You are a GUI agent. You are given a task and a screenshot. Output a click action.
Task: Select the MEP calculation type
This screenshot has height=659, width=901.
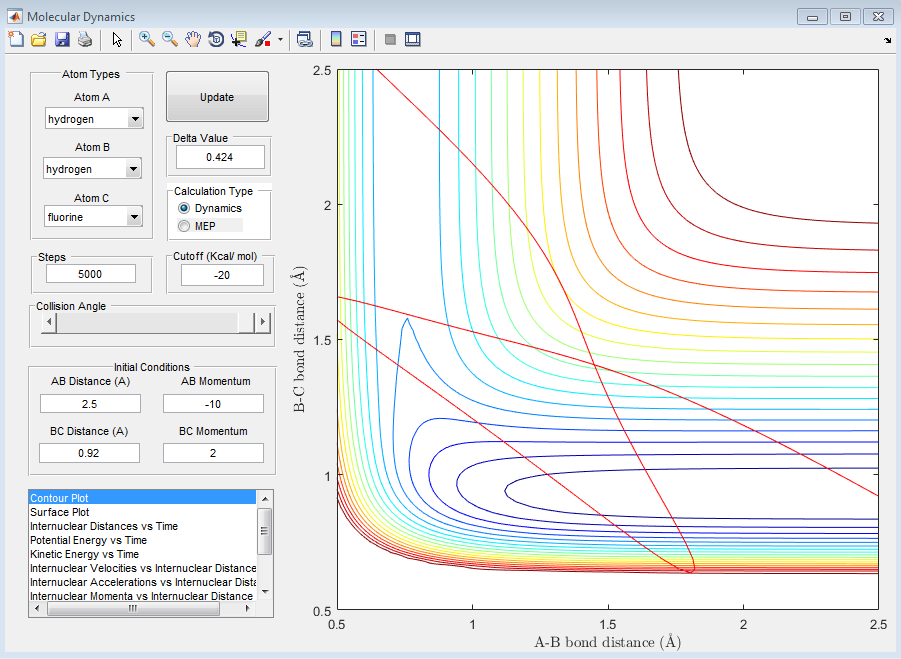(x=183, y=226)
